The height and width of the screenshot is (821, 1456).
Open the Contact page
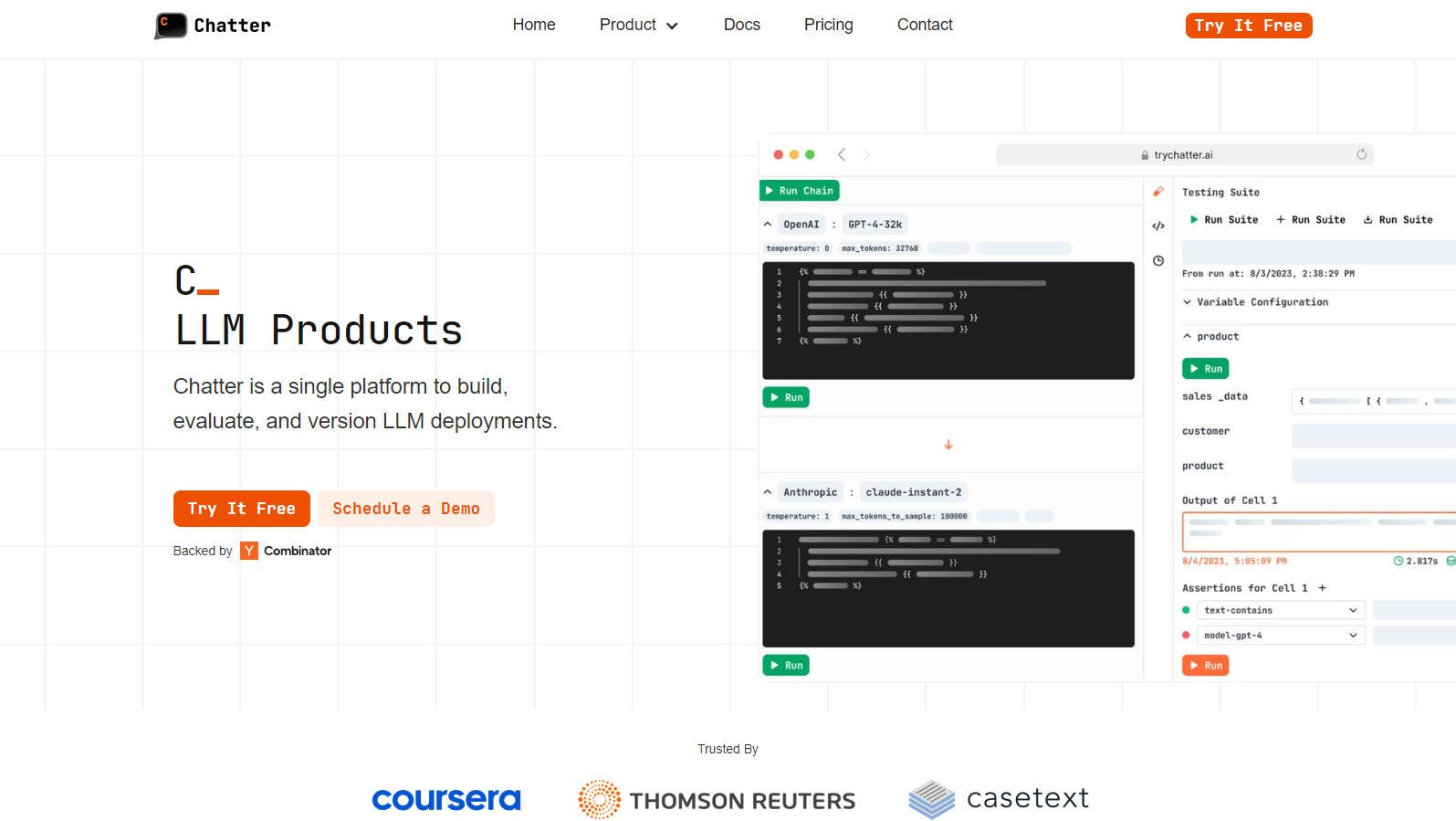tap(925, 25)
